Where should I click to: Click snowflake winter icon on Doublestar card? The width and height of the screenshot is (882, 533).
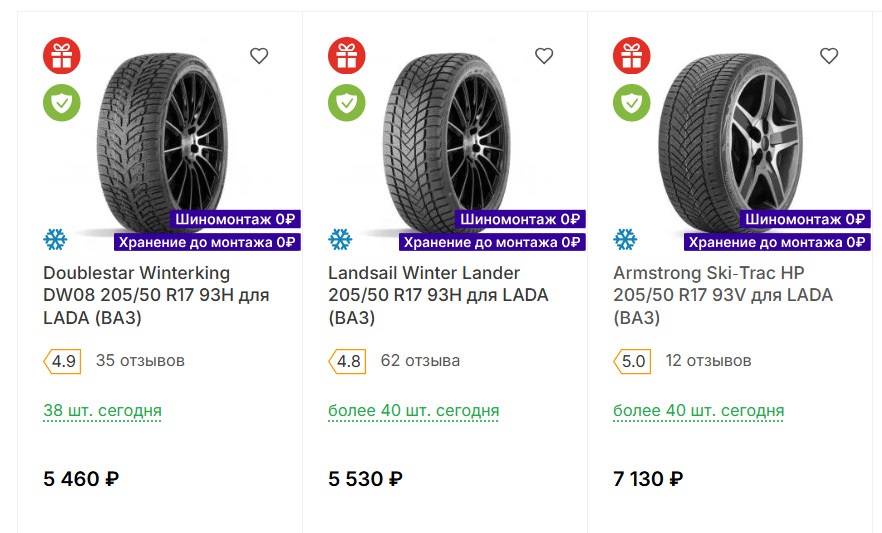(55, 240)
